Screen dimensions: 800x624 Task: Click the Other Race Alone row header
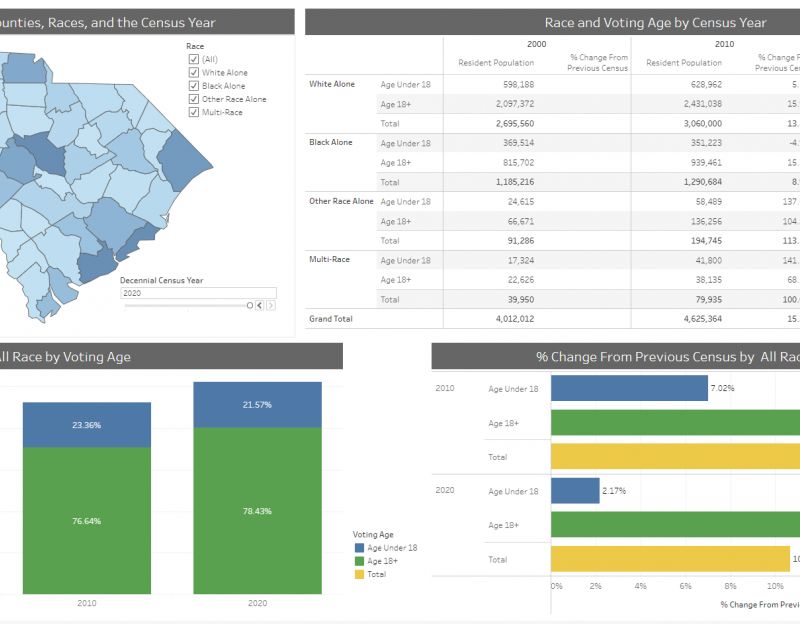(x=341, y=201)
